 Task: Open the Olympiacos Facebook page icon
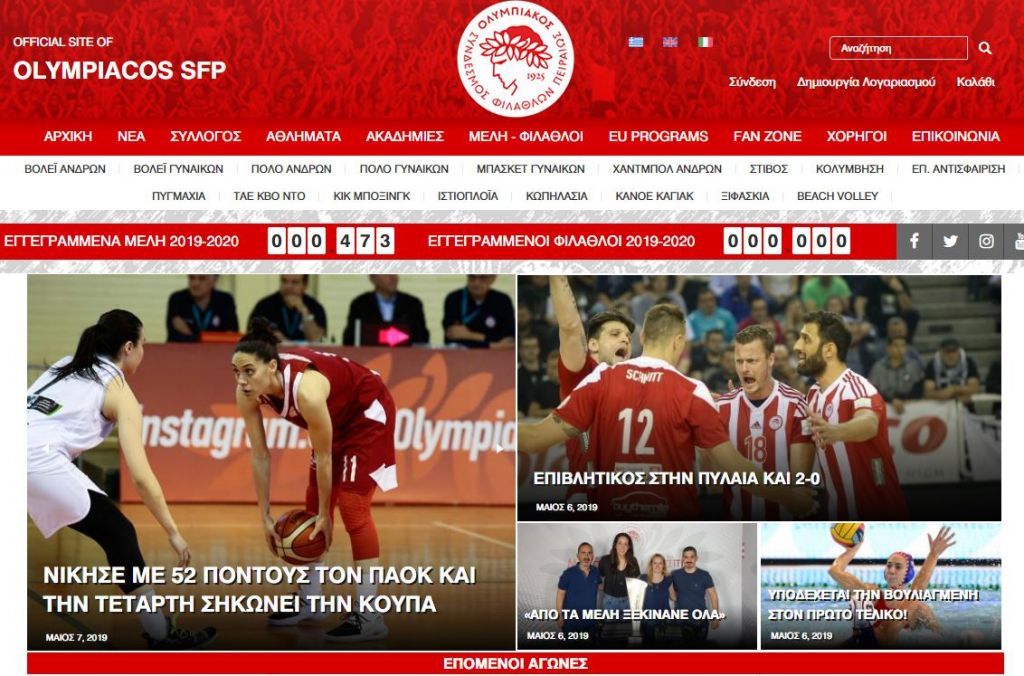pos(916,239)
